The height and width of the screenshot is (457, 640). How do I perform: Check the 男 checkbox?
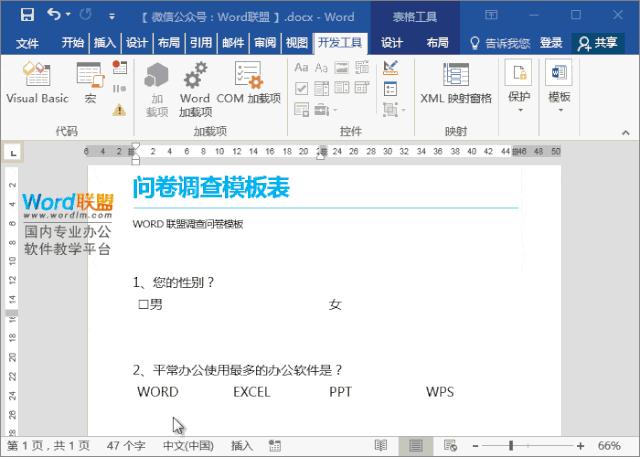click(x=143, y=304)
